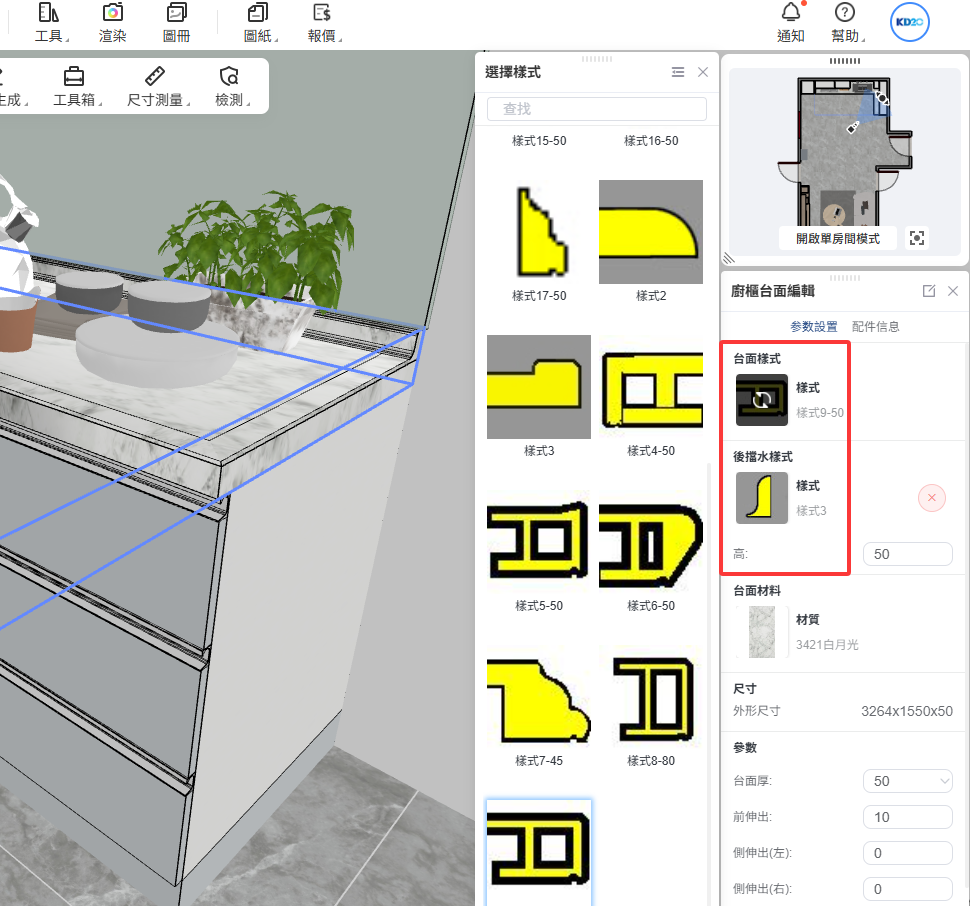The width and height of the screenshot is (970, 906).
Task: Remove the 後擋水樣式 with red X button
Action: [x=931, y=498]
